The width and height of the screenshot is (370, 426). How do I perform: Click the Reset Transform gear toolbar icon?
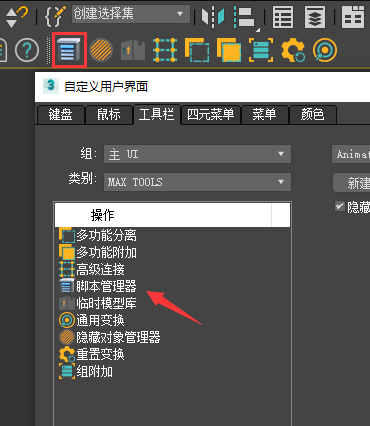point(293,50)
